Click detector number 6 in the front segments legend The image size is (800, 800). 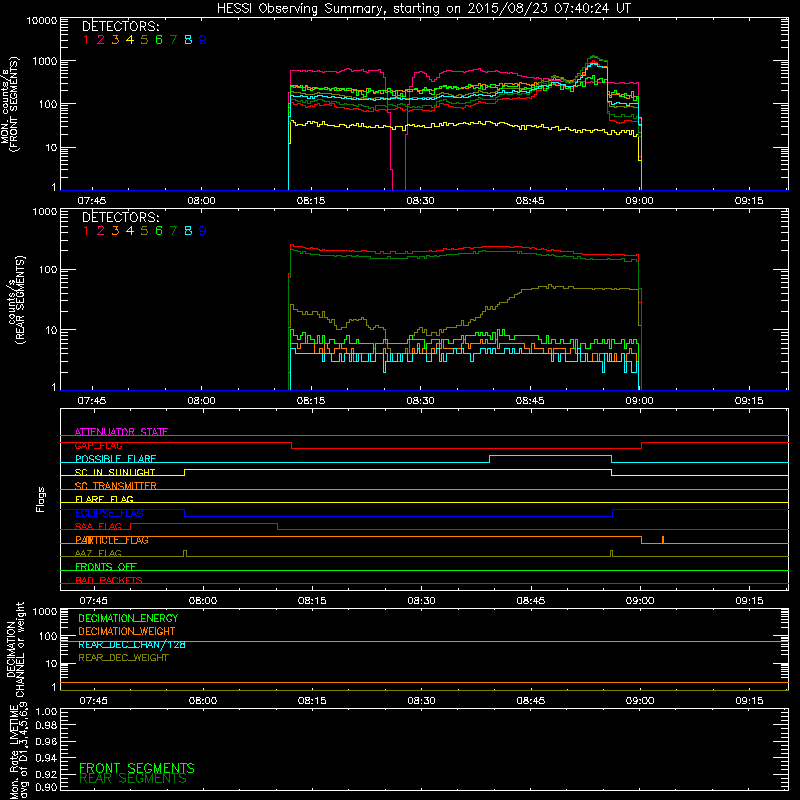(x=159, y=40)
